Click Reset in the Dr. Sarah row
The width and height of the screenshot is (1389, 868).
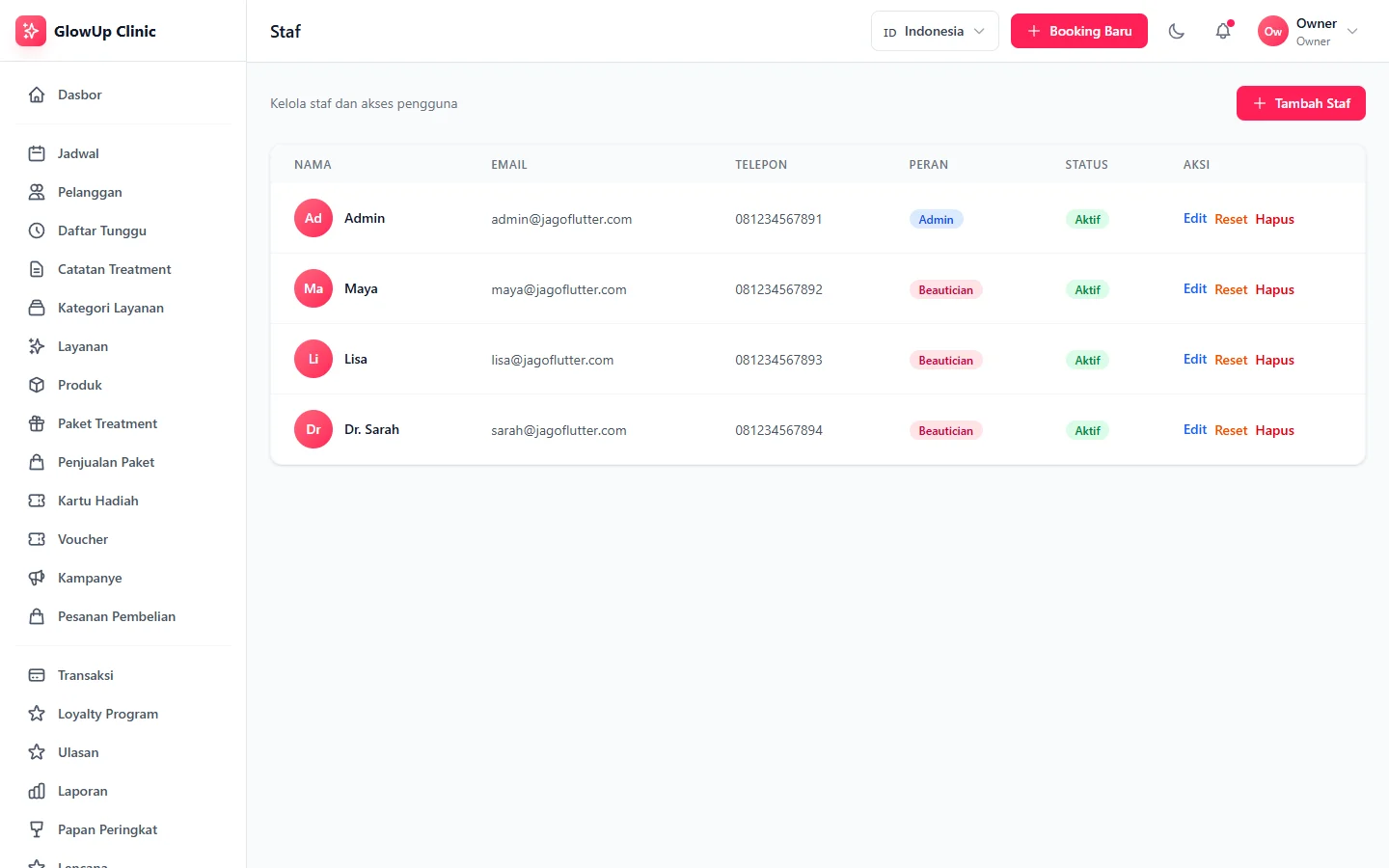1231,430
